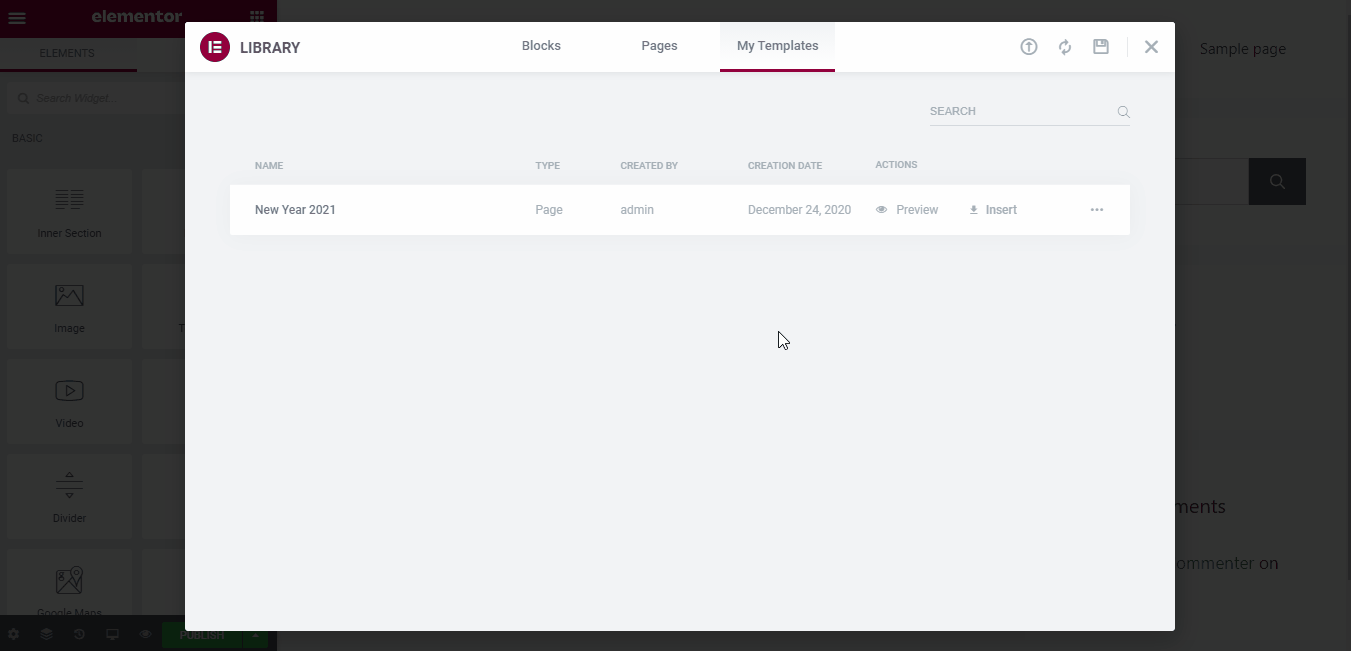This screenshot has width=1351, height=651.
Task: Click the commenter link on the page
Action: point(1214,563)
